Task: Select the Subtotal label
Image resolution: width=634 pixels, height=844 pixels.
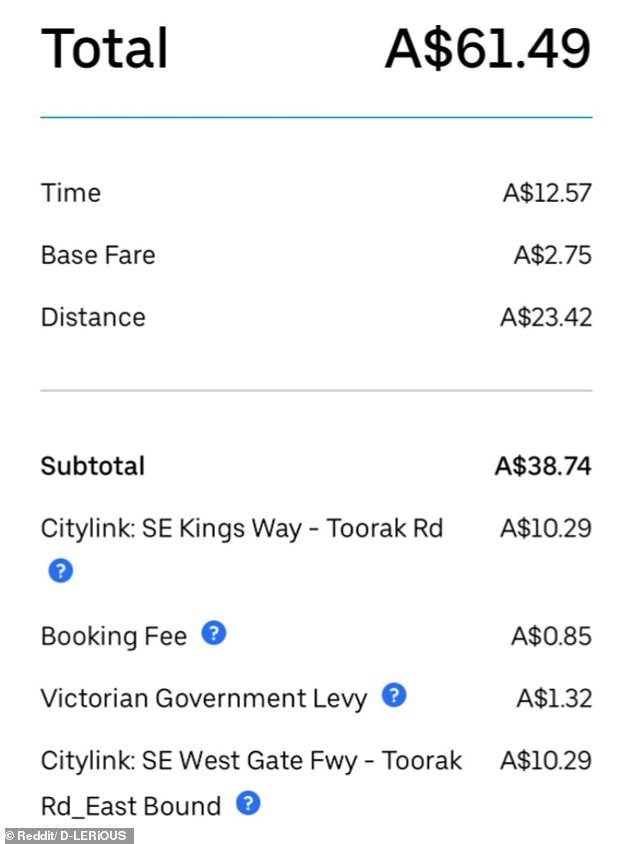Action: (93, 466)
